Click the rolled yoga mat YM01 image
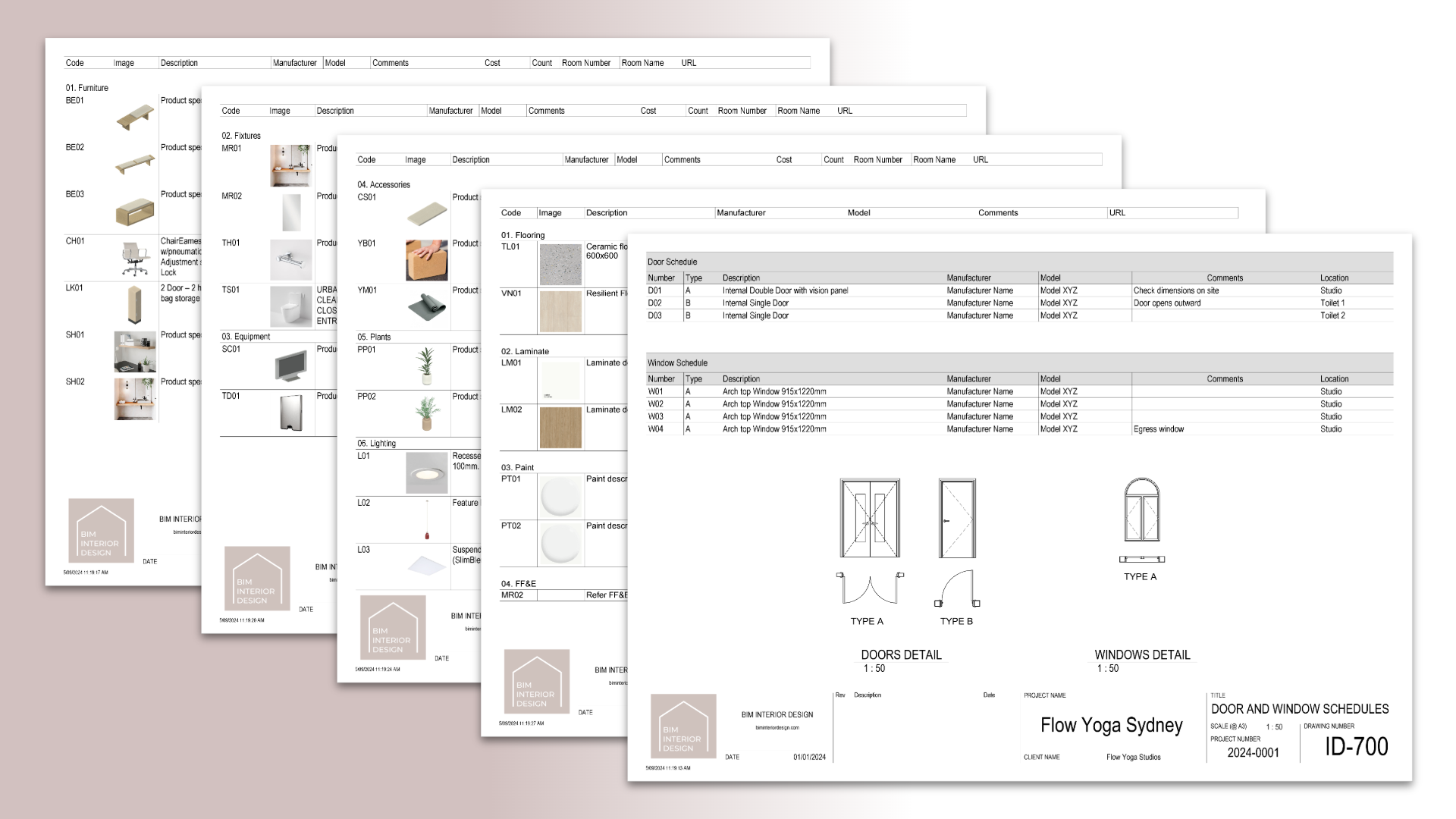Screen dimensions: 1456x819 tap(426, 307)
